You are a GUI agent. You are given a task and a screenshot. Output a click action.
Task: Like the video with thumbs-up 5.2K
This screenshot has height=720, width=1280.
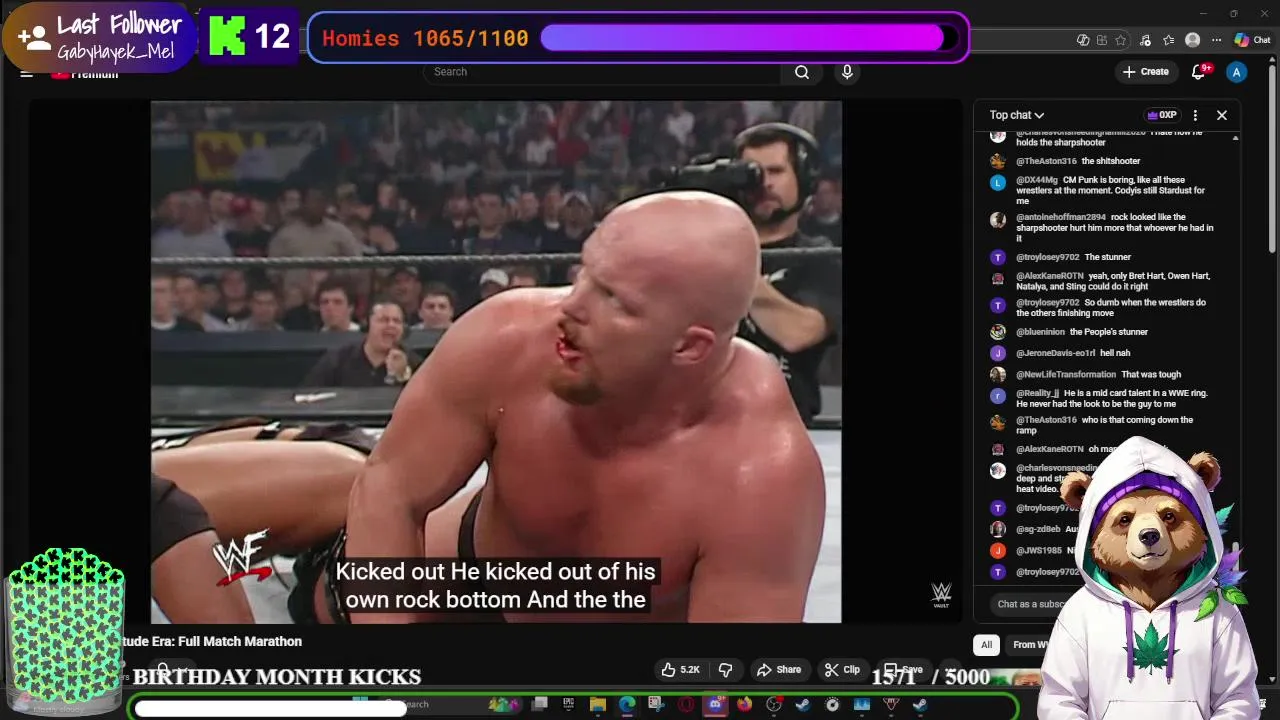click(680, 669)
